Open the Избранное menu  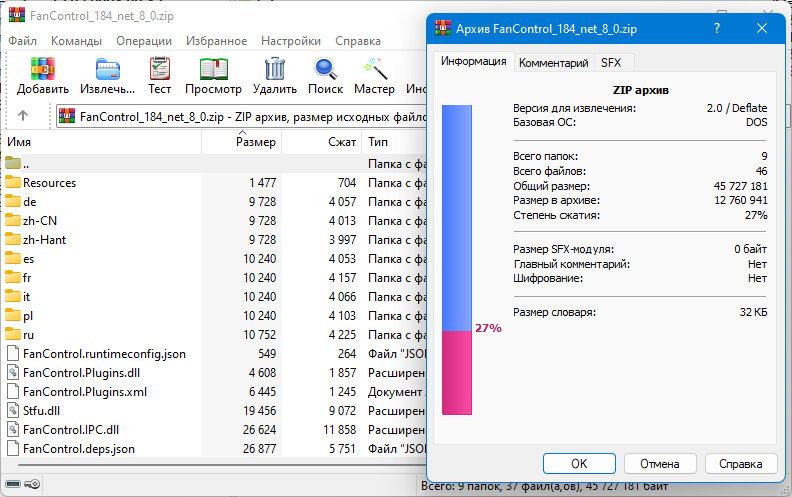click(x=216, y=41)
